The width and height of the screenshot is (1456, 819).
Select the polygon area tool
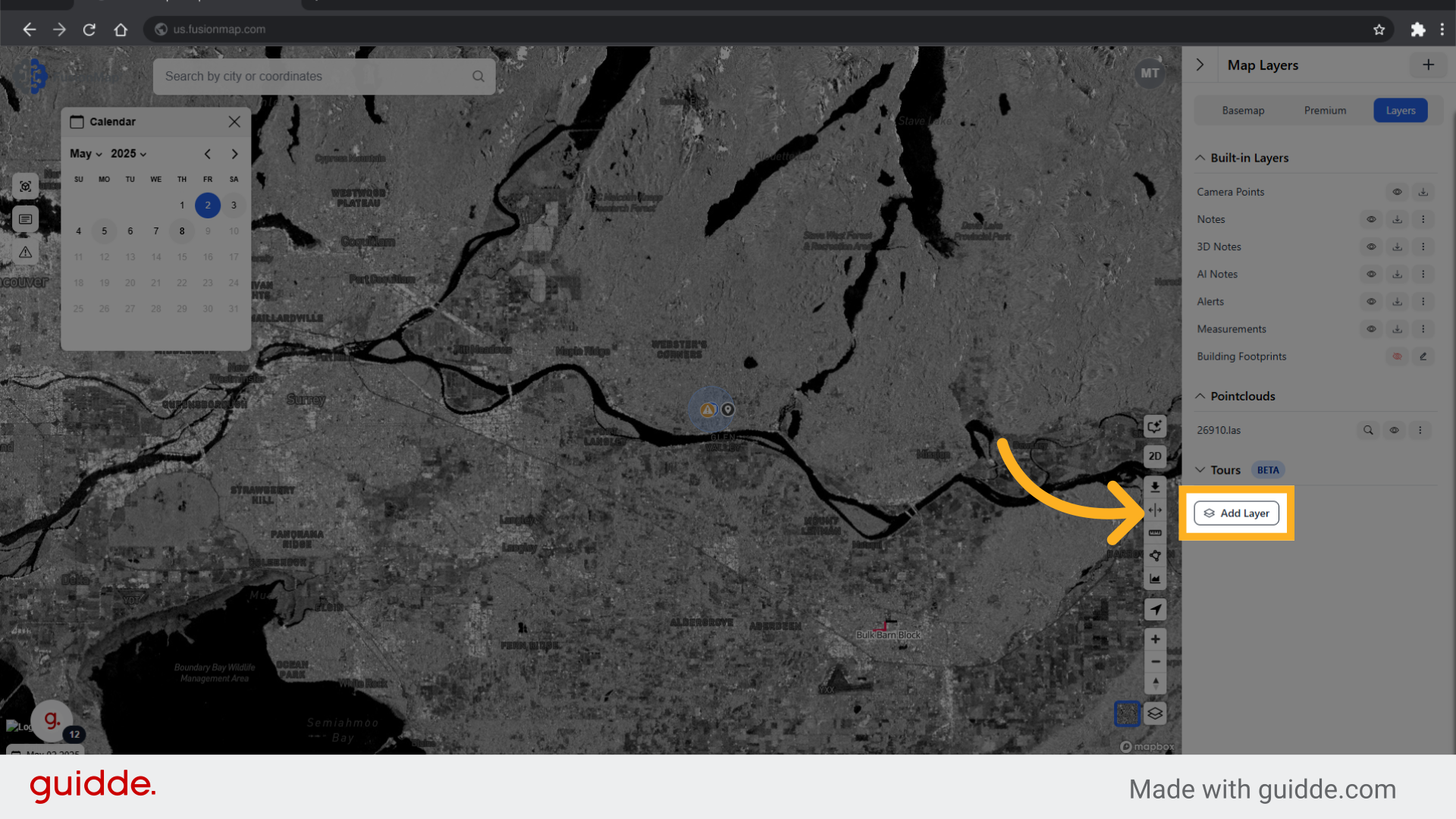tap(1155, 556)
